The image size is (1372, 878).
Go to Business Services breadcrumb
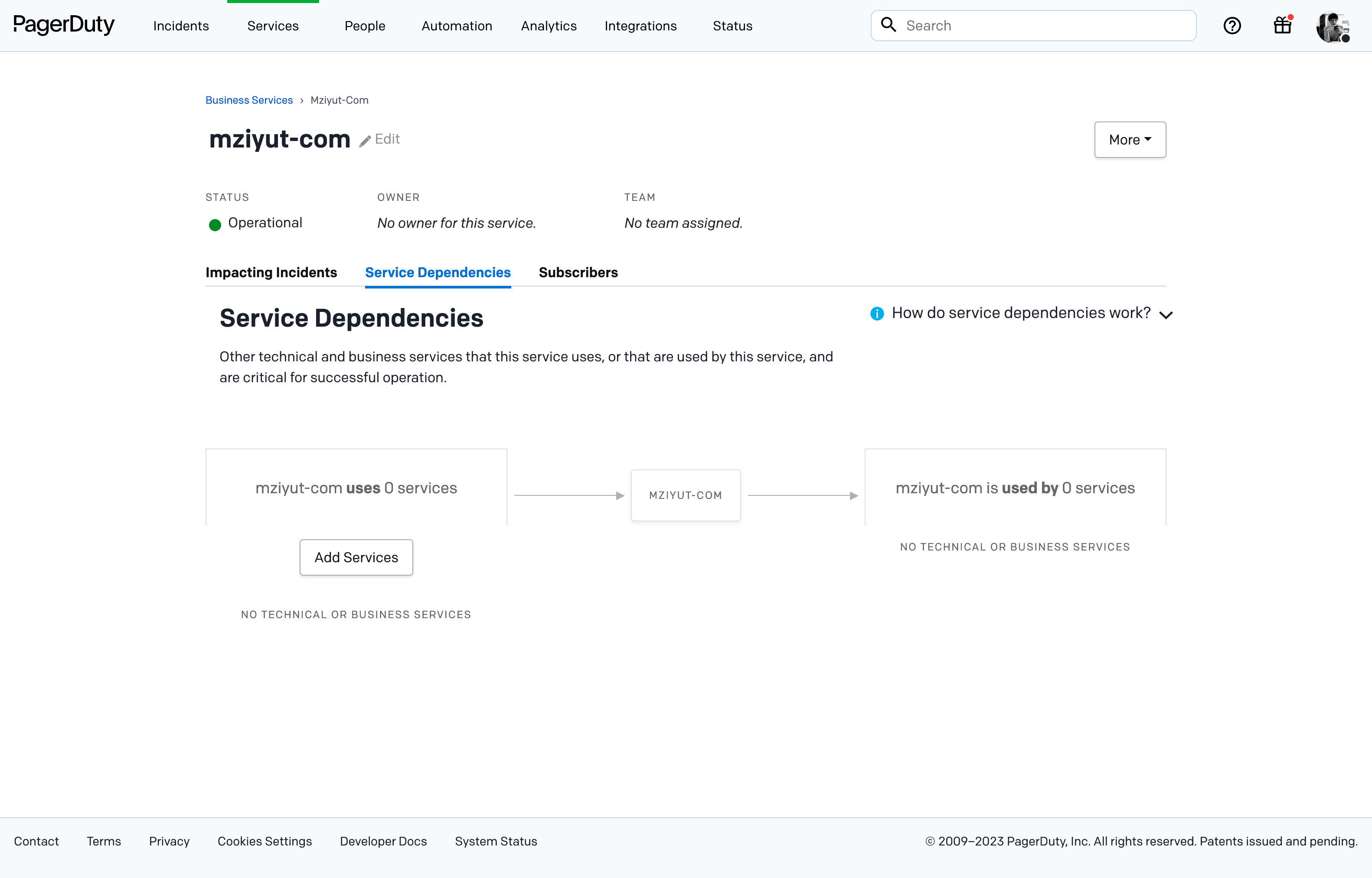(249, 100)
